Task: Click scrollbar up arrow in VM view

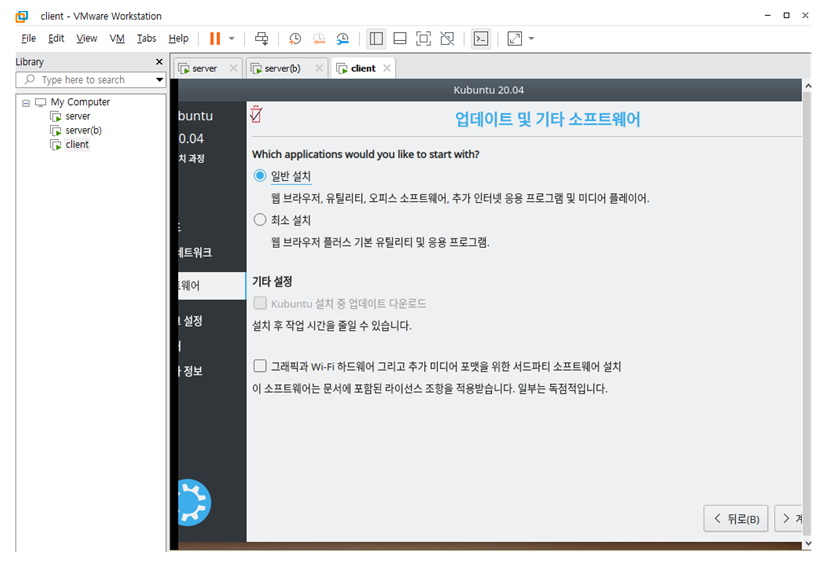Action: pos(808,86)
